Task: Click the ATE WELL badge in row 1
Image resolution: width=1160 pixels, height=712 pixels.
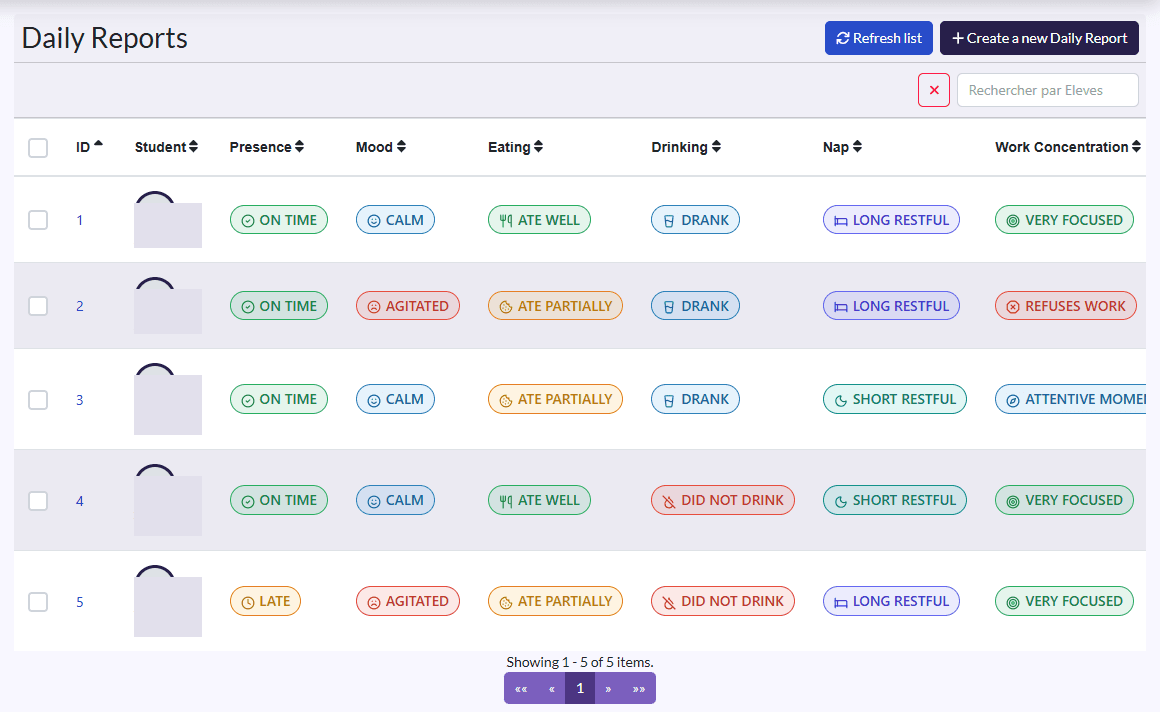Action: click(x=539, y=220)
